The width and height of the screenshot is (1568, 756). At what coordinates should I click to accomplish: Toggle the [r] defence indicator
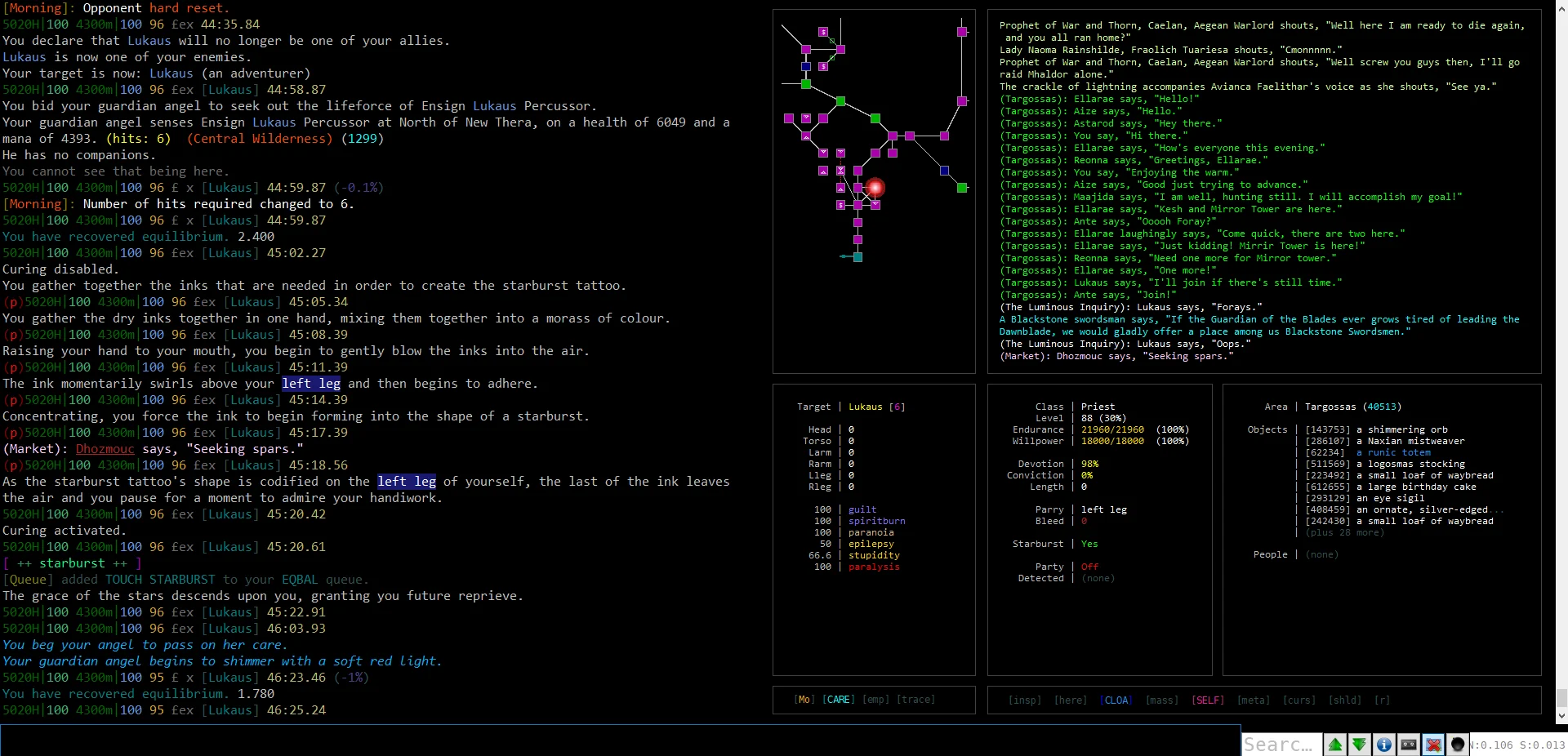point(1382,700)
